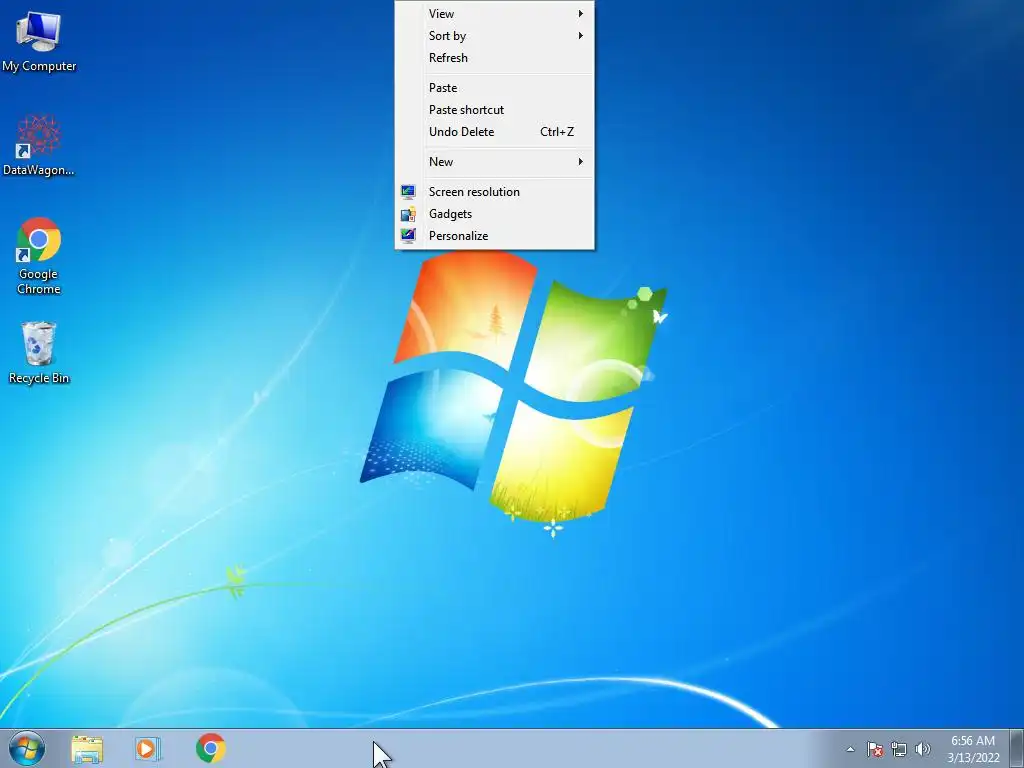The height and width of the screenshot is (768, 1024).
Task: Open the Action Center flag icon
Action: [875, 749]
